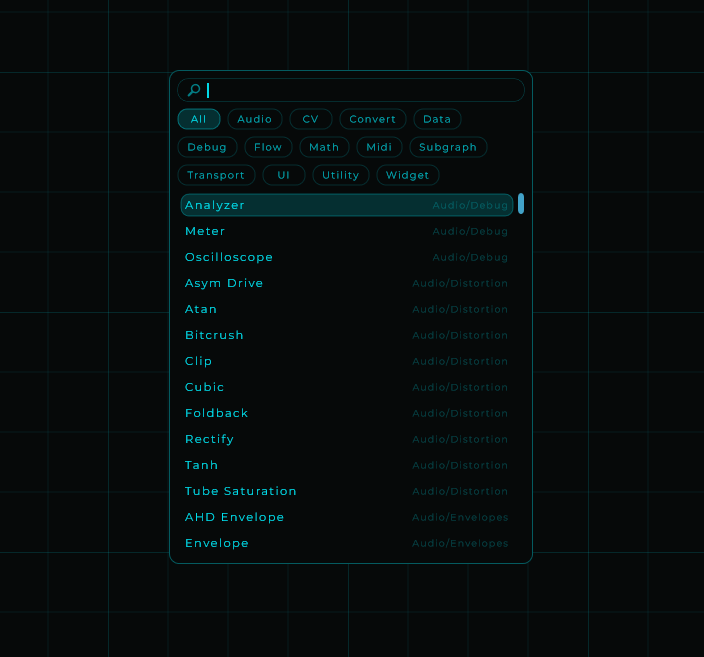Click the node list scrollbar thumb

[521, 204]
